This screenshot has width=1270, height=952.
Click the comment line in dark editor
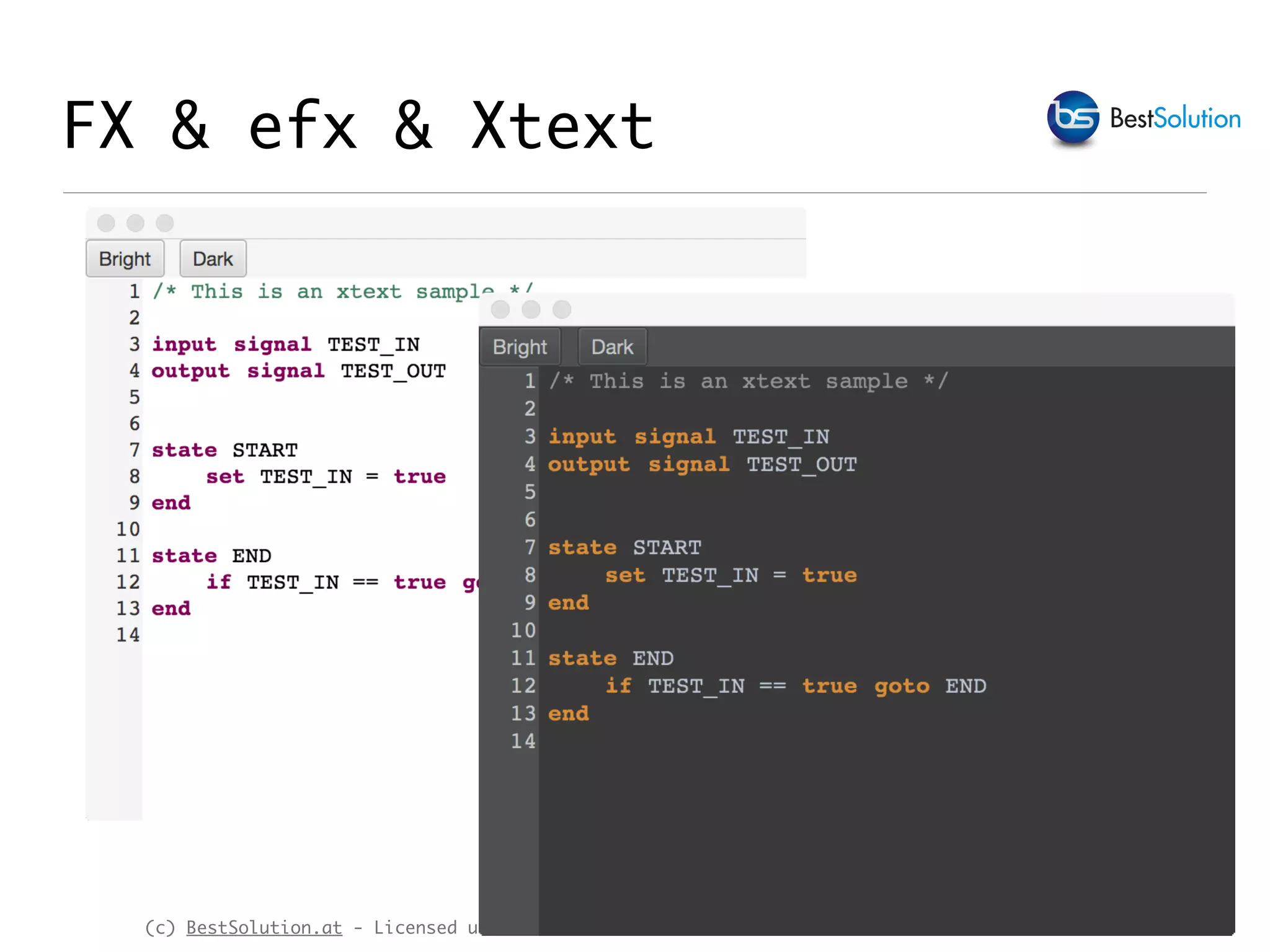(x=748, y=381)
